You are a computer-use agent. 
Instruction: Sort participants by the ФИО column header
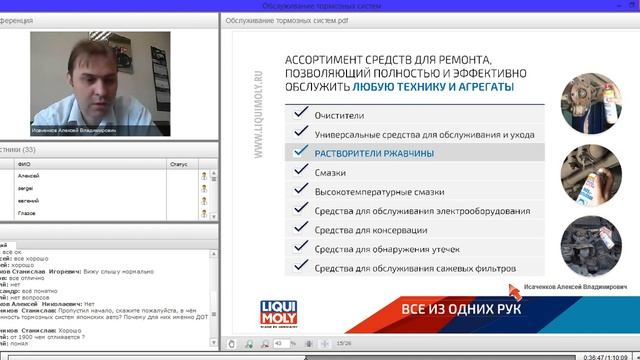click(x=90, y=164)
